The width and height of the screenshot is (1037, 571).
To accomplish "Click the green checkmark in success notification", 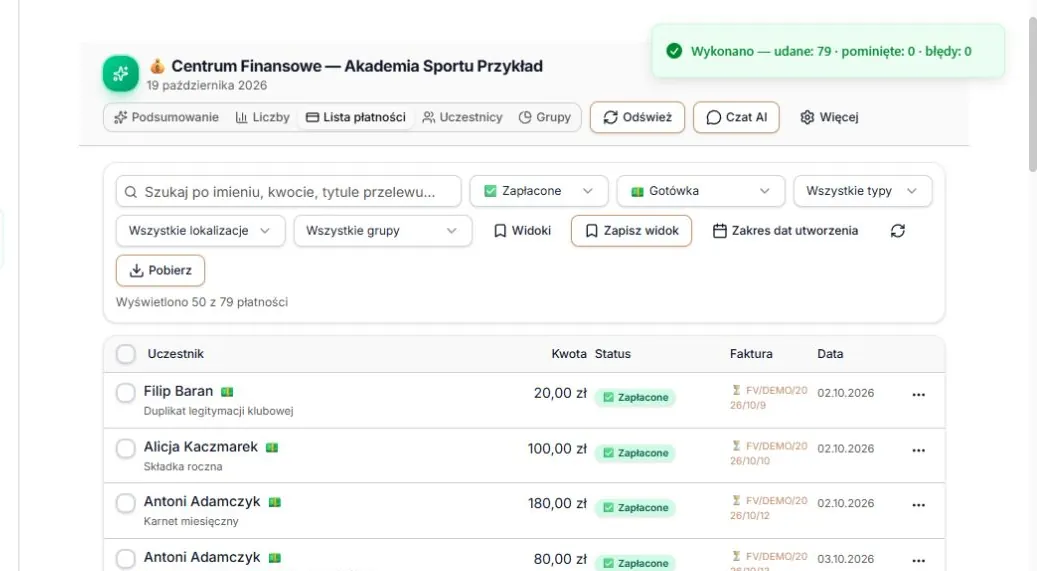I will (674, 51).
